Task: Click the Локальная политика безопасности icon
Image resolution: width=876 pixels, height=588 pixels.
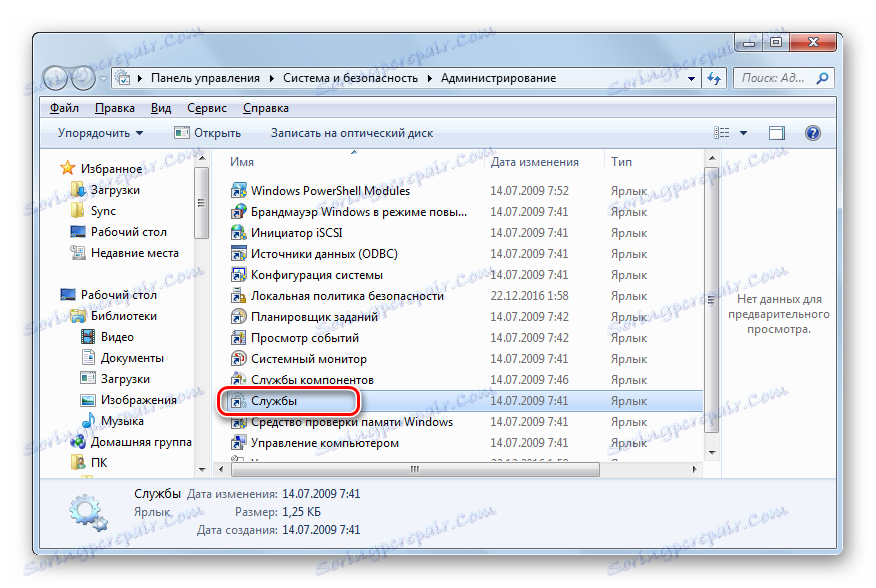Action: (239, 296)
